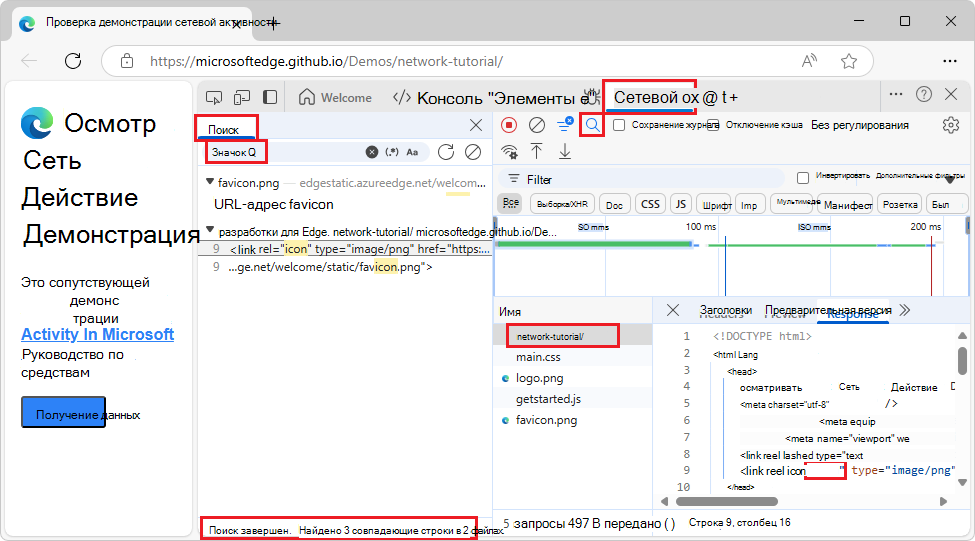The height and width of the screenshot is (541, 975).
Task: Filter by Manifest requests
Action: [x=848, y=205]
